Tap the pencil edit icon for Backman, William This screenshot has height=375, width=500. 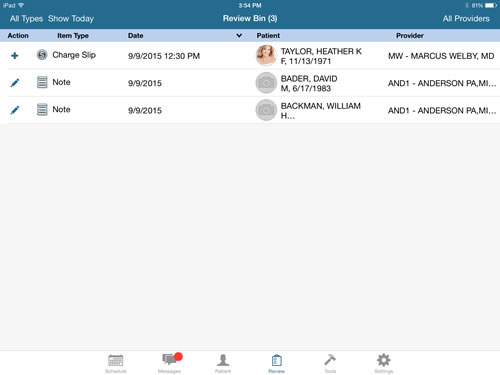(x=15, y=110)
